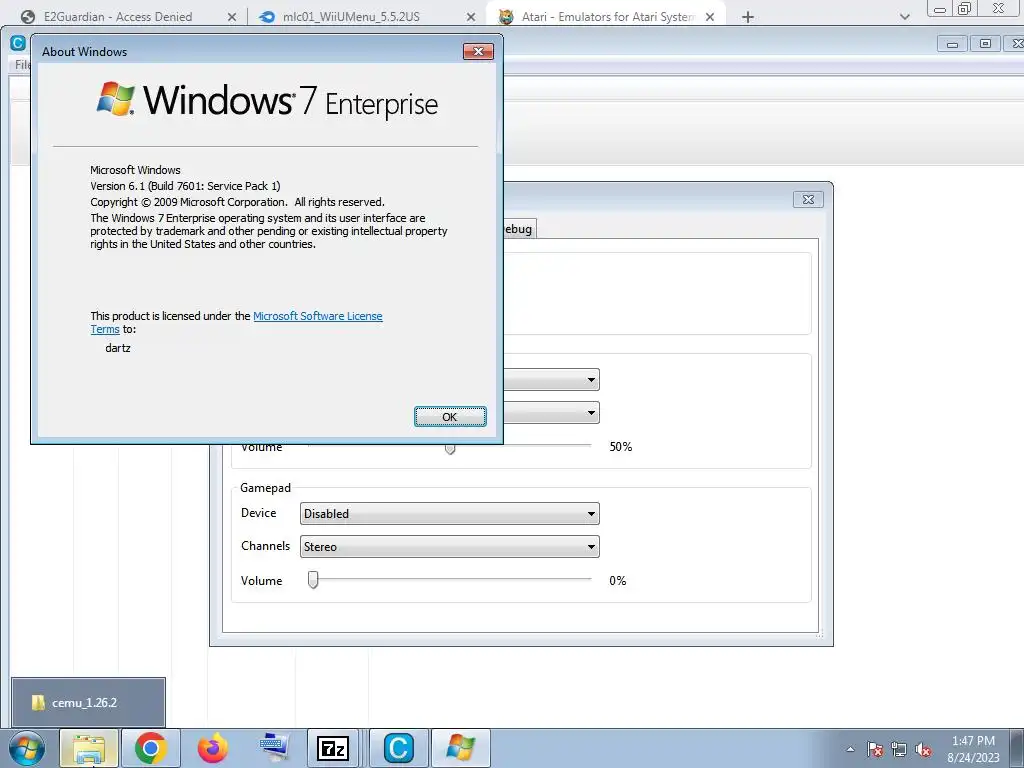Open File Explorer from the taskbar
The height and width of the screenshot is (768, 1024).
point(89,748)
